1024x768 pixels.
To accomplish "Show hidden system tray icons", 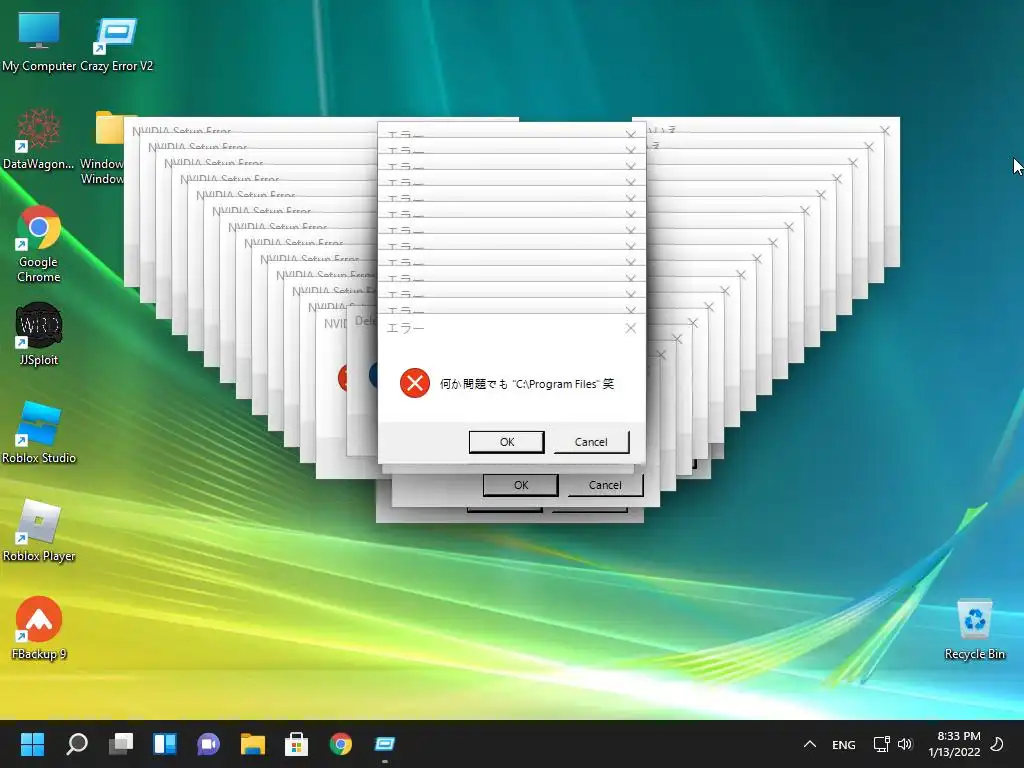I will pyautogui.click(x=810, y=744).
